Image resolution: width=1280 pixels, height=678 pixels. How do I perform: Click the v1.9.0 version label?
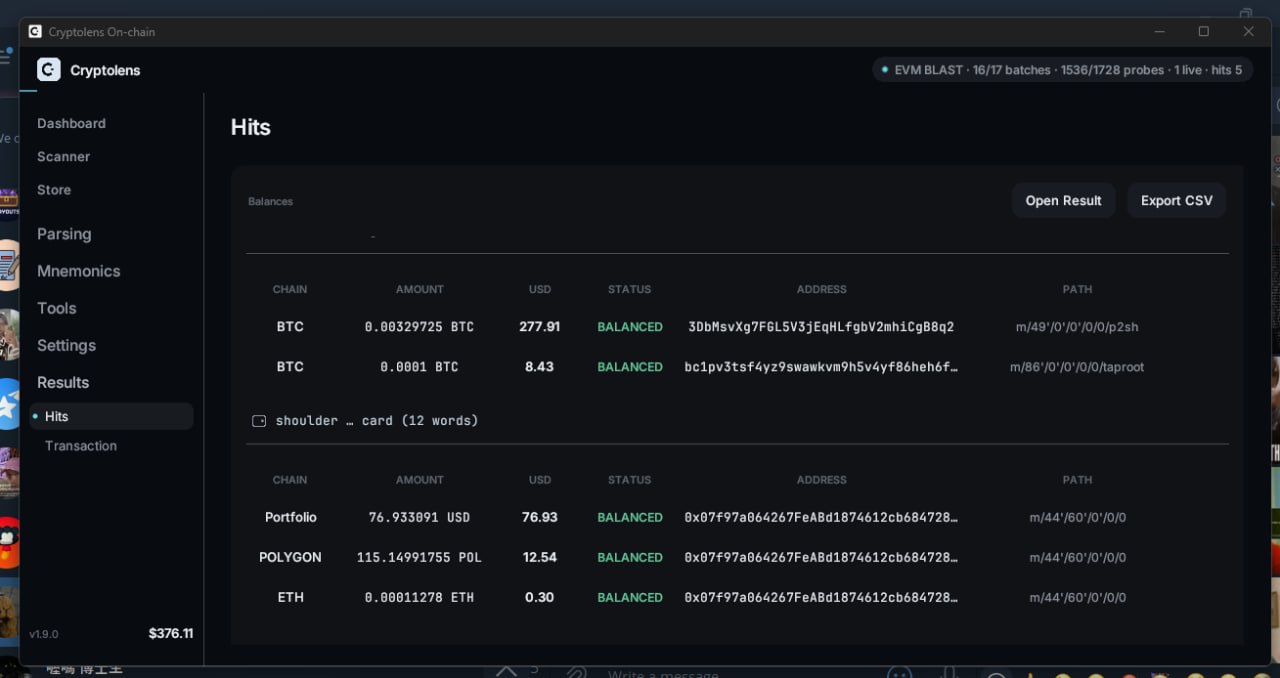pyautogui.click(x=43, y=634)
